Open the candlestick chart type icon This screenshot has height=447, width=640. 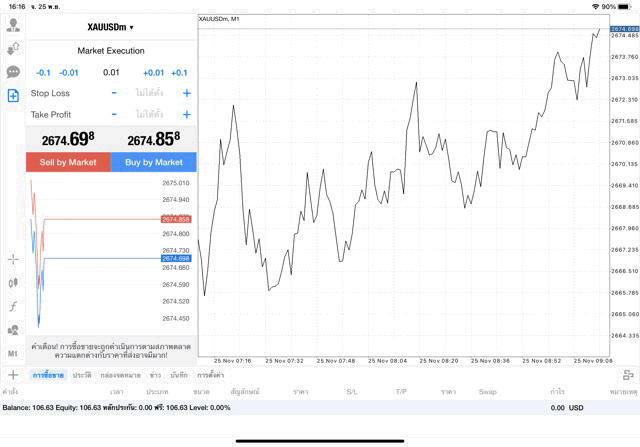point(13,282)
